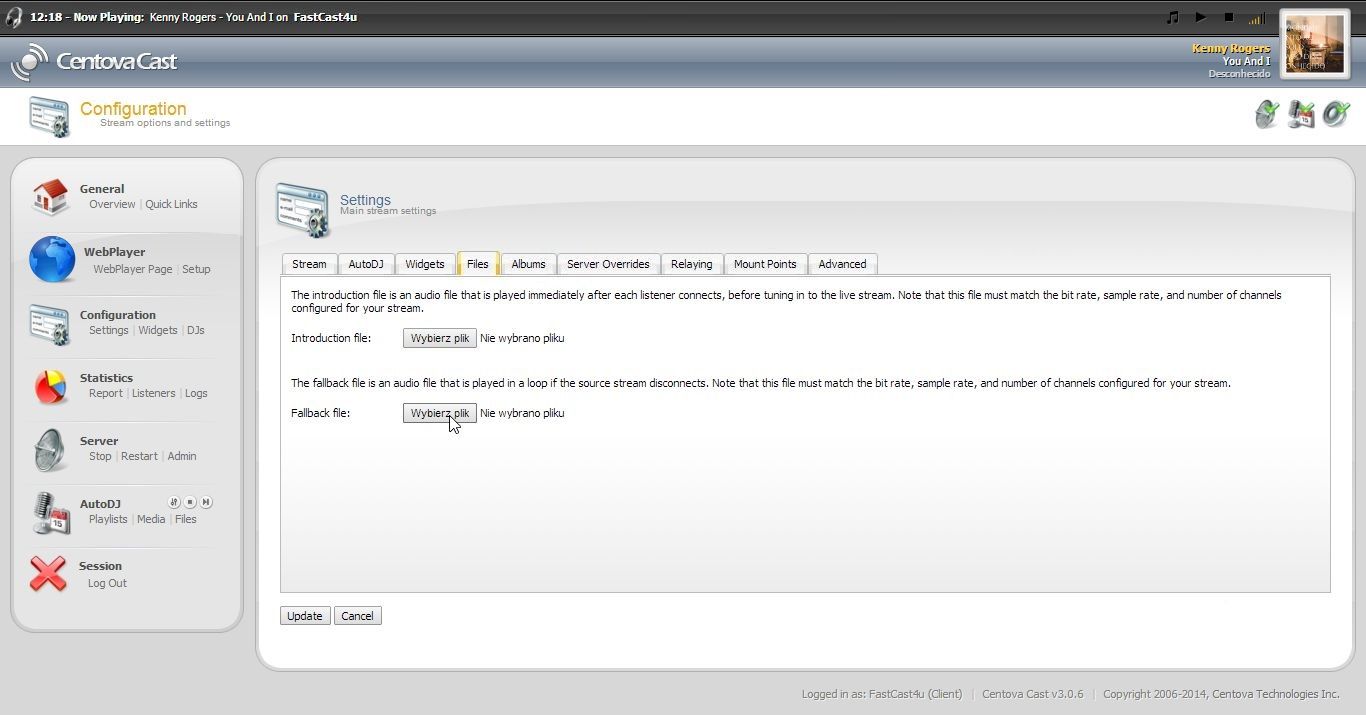1366x715 pixels.
Task: Open the Server Admin link
Action: point(182,456)
